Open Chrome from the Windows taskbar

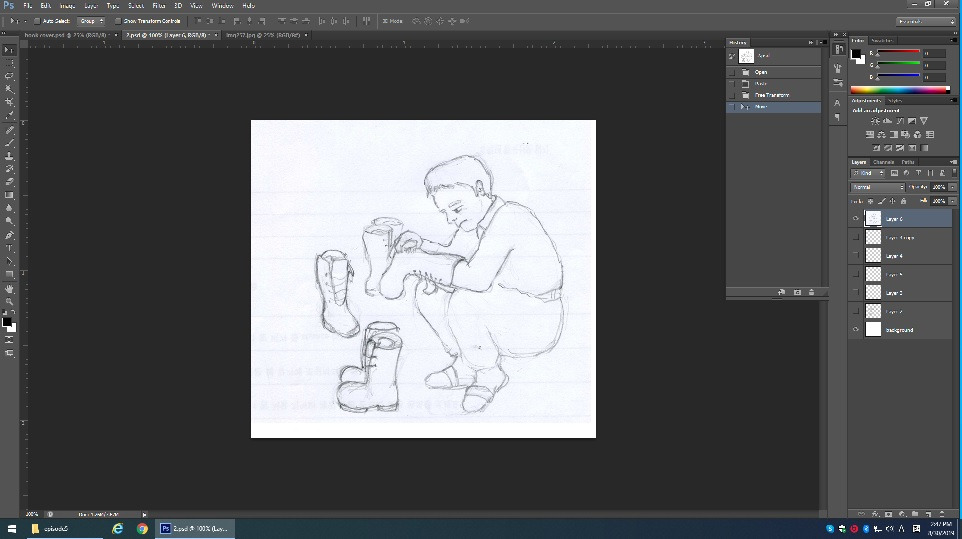[x=142, y=528]
